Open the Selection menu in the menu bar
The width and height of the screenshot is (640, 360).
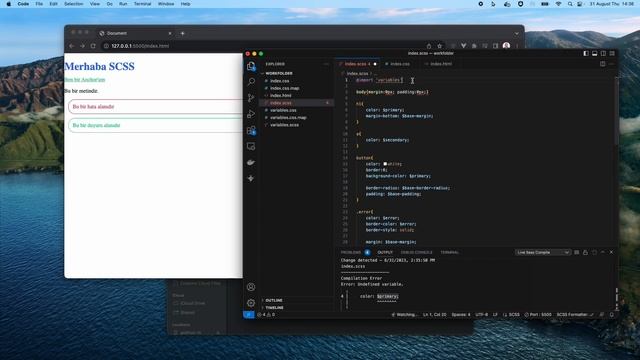[x=73, y=4]
